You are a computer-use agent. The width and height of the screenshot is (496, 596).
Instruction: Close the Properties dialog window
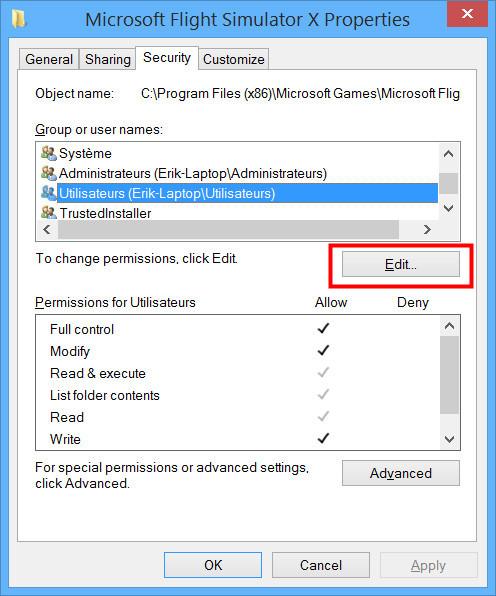(467, 14)
